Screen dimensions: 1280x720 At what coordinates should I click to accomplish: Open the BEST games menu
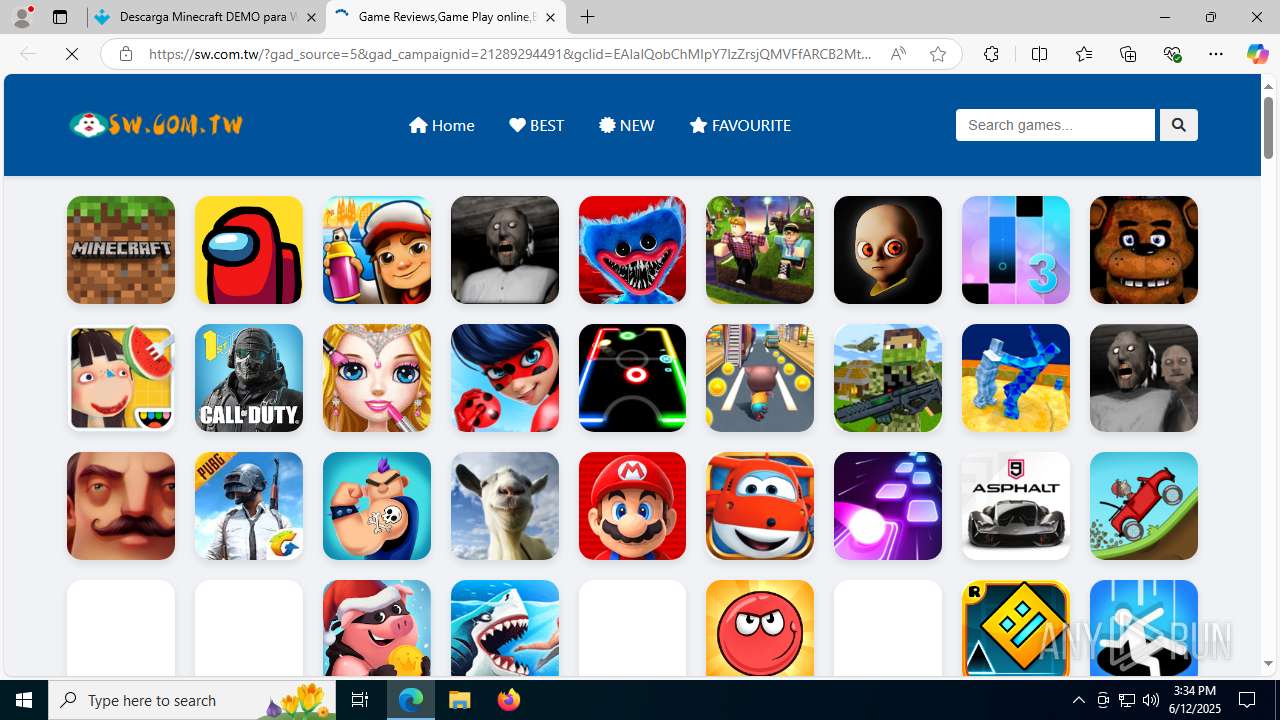tap(536, 125)
